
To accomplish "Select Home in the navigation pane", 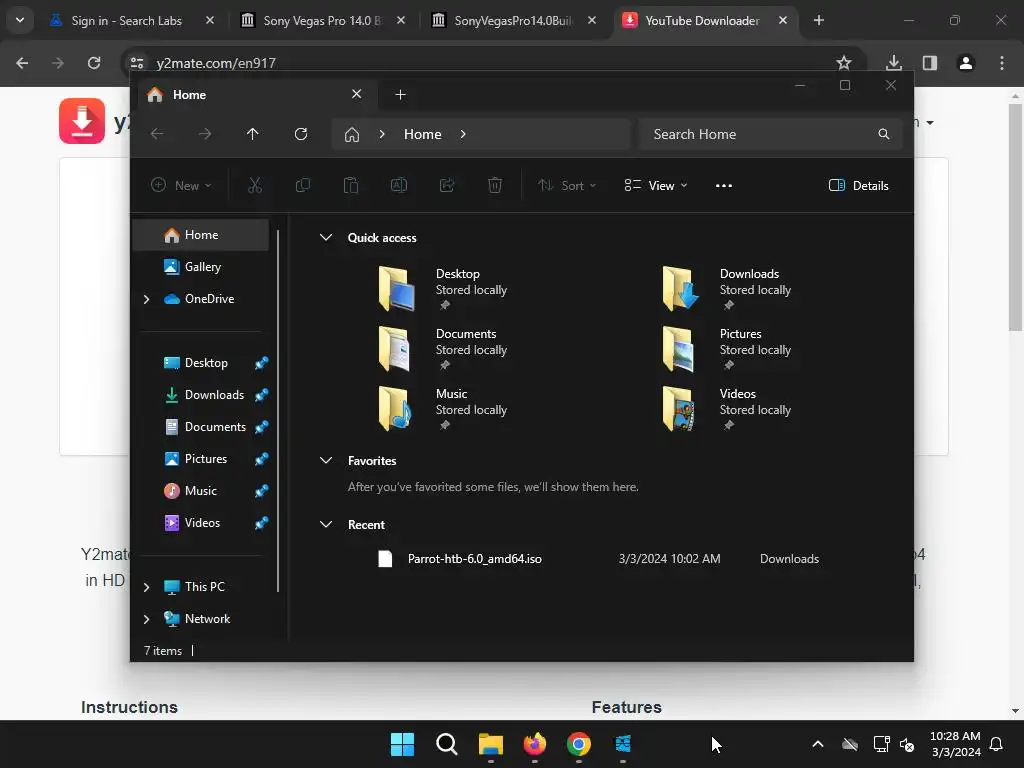I will (x=201, y=234).
